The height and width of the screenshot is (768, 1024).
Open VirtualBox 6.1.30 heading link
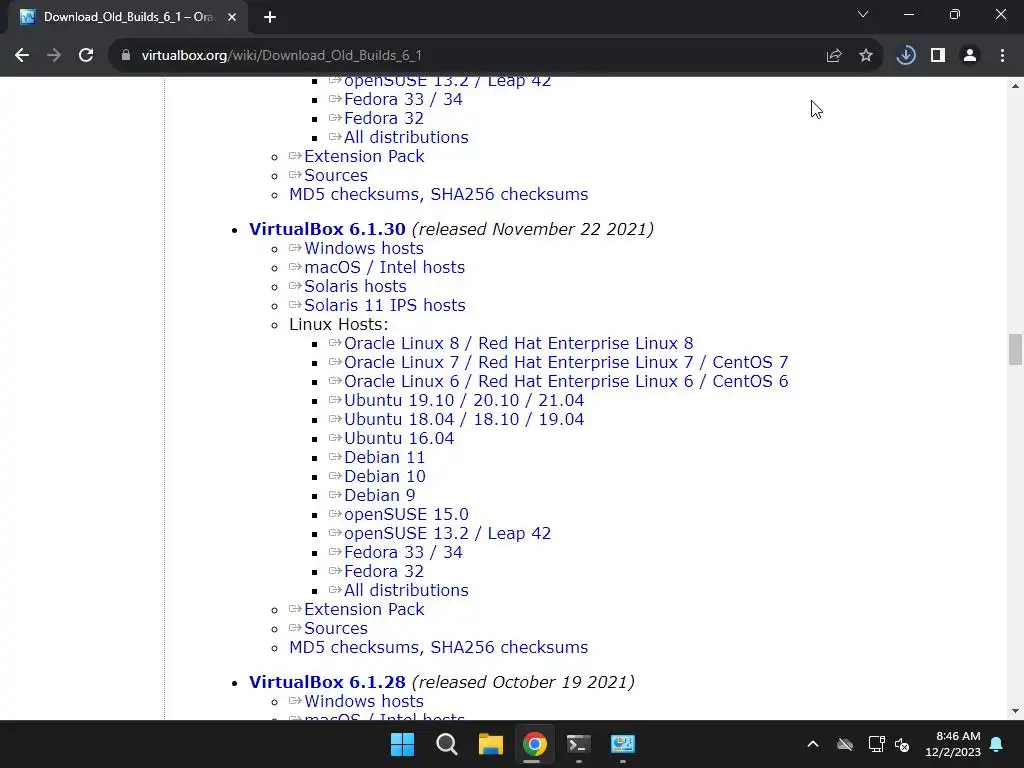click(x=327, y=229)
